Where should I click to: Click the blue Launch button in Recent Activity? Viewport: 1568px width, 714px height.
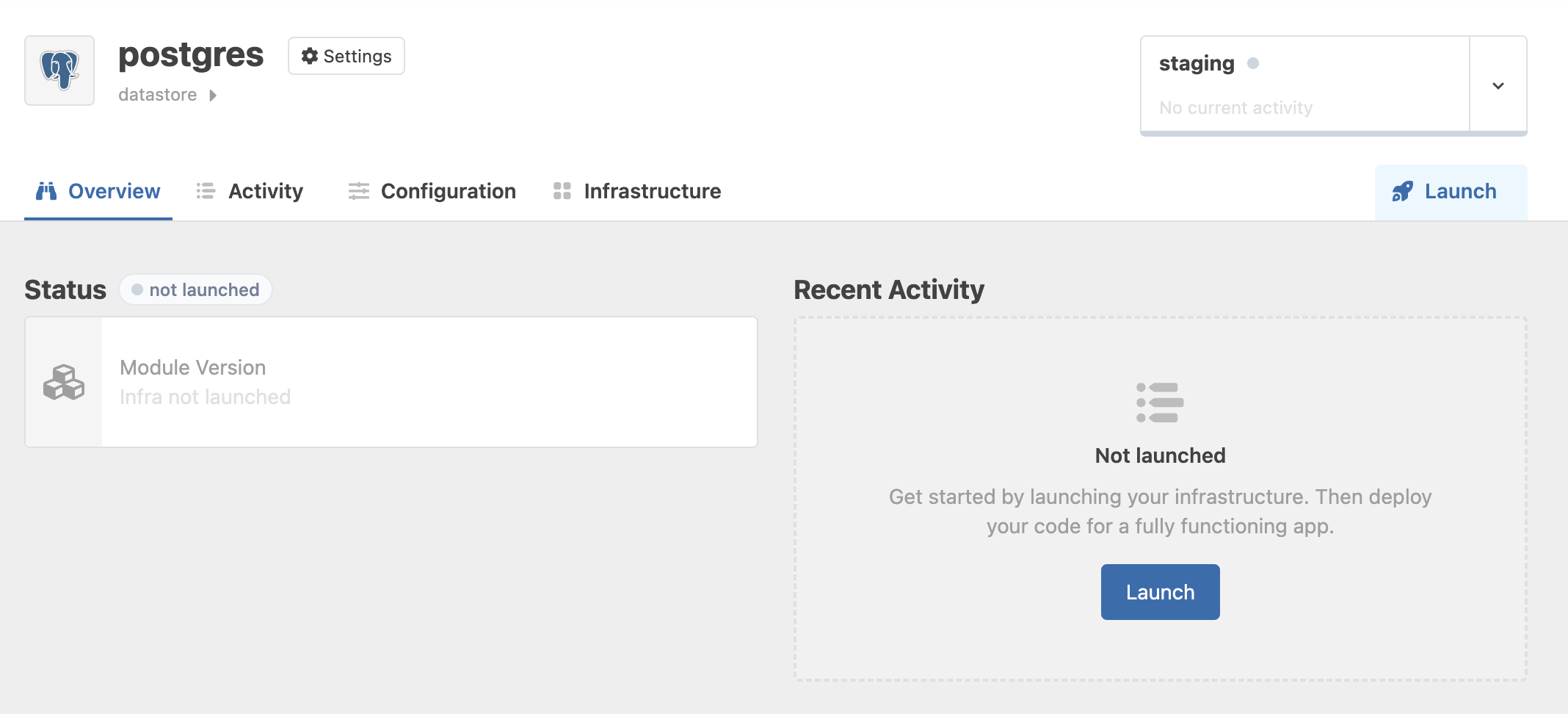click(x=1159, y=591)
